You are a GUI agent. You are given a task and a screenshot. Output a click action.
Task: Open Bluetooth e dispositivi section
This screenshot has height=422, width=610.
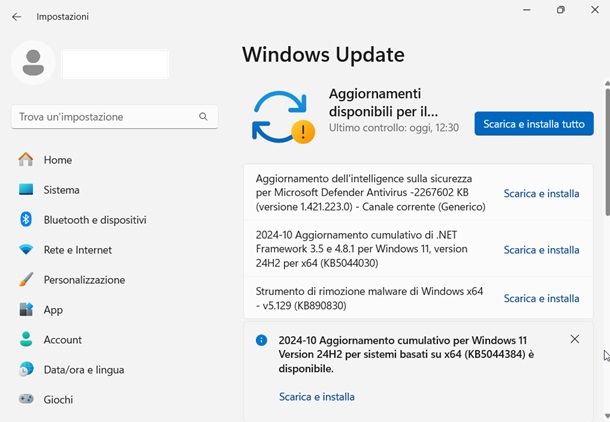pyautogui.click(x=95, y=220)
